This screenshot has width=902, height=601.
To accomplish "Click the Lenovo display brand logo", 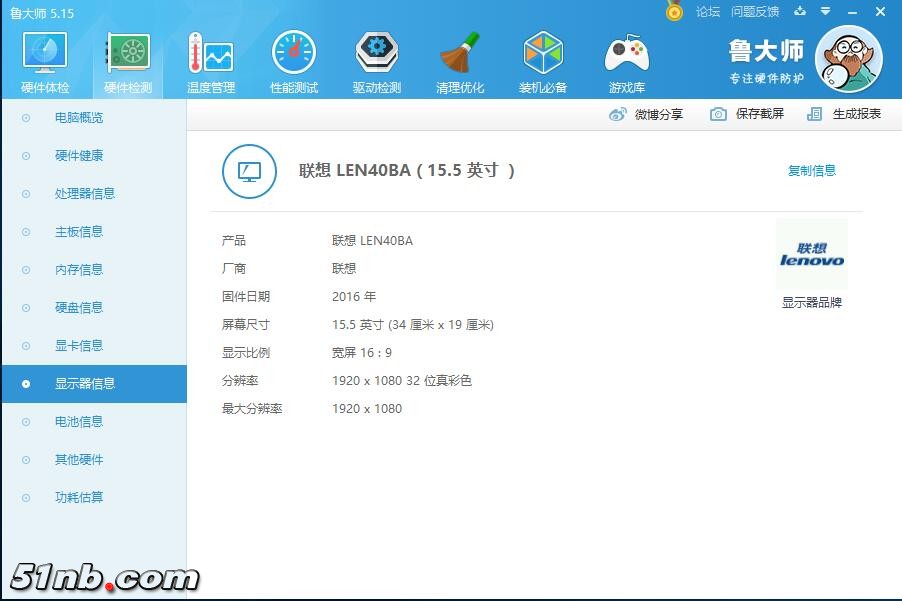I will point(811,255).
